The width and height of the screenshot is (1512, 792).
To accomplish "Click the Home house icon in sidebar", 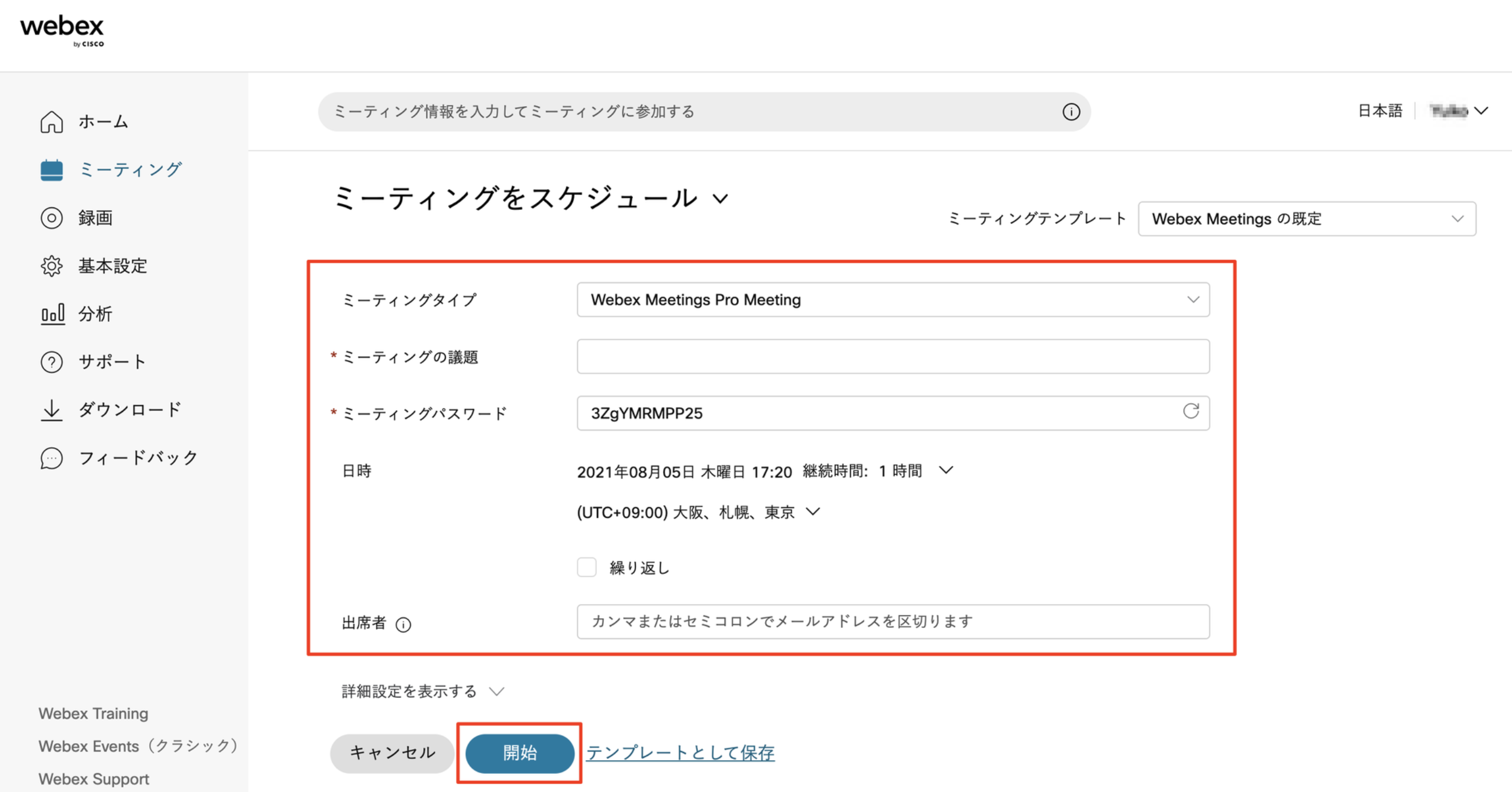I will [x=52, y=122].
